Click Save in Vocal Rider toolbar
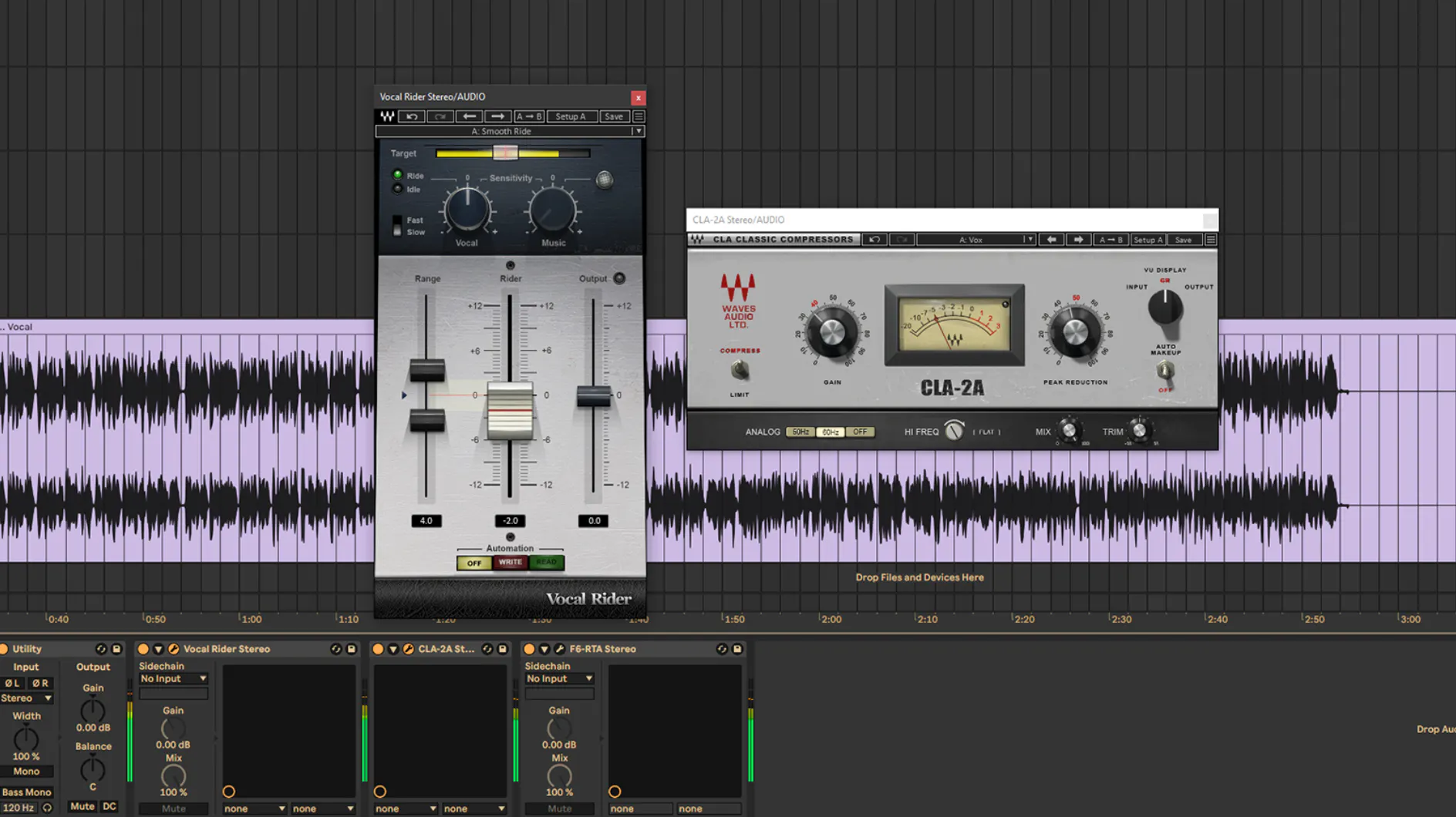1456x817 pixels. [614, 116]
